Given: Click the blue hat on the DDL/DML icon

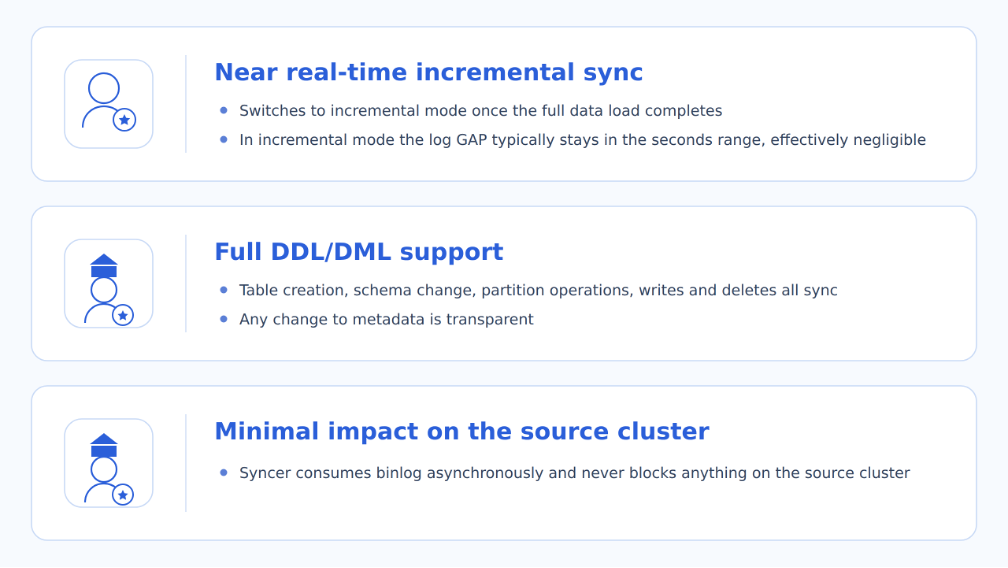Looking at the screenshot, I should pos(104,266).
